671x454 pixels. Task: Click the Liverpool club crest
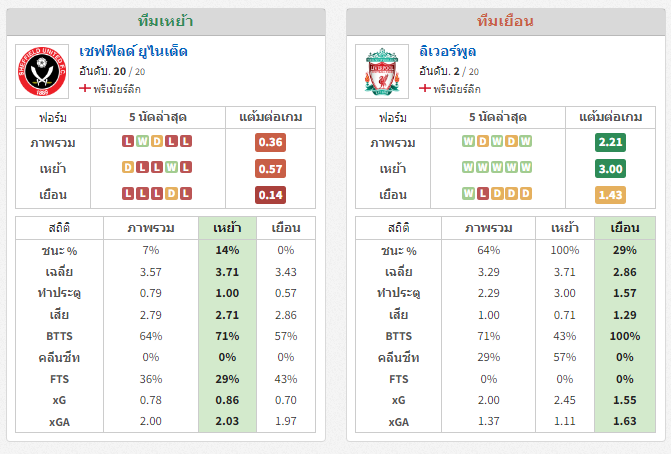click(382, 71)
